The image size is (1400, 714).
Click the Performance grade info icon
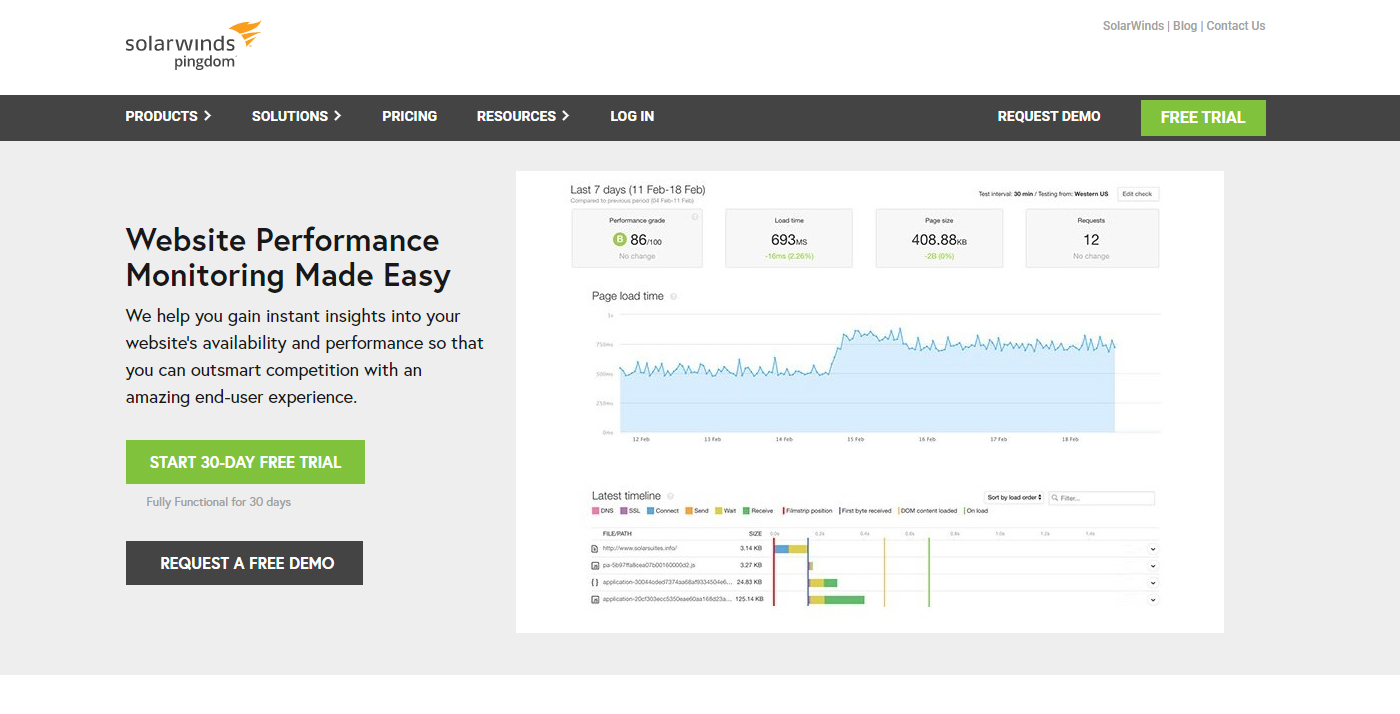point(695,215)
